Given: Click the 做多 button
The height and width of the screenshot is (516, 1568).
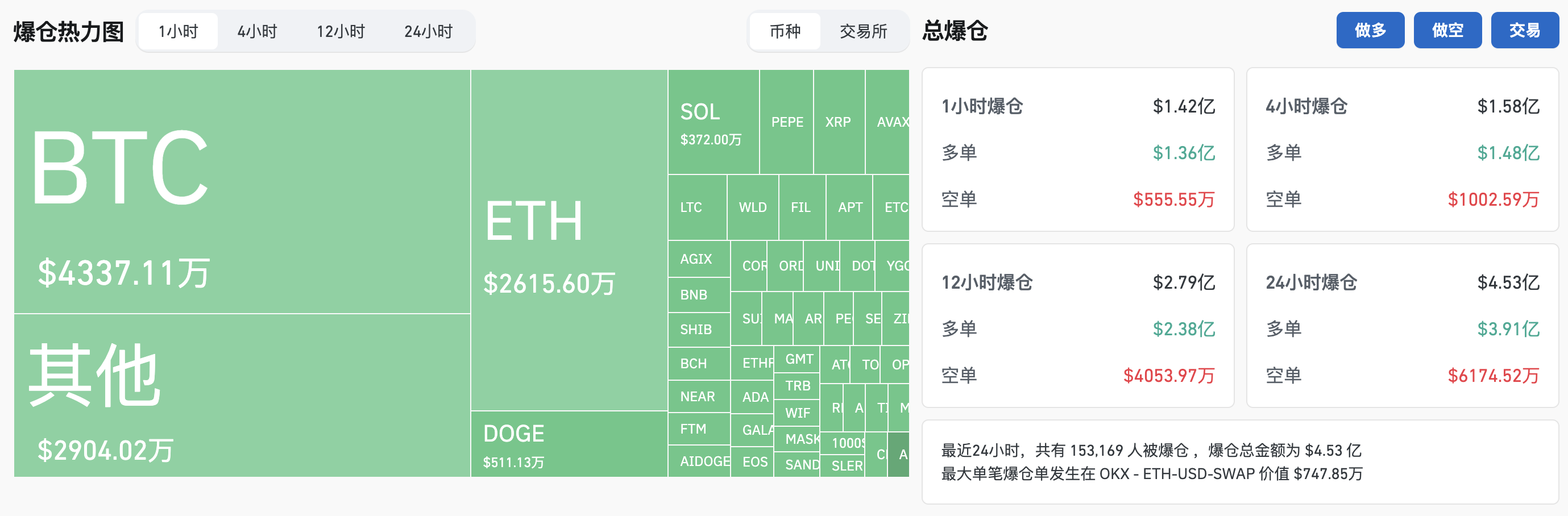Looking at the screenshot, I should click(x=1370, y=30).
